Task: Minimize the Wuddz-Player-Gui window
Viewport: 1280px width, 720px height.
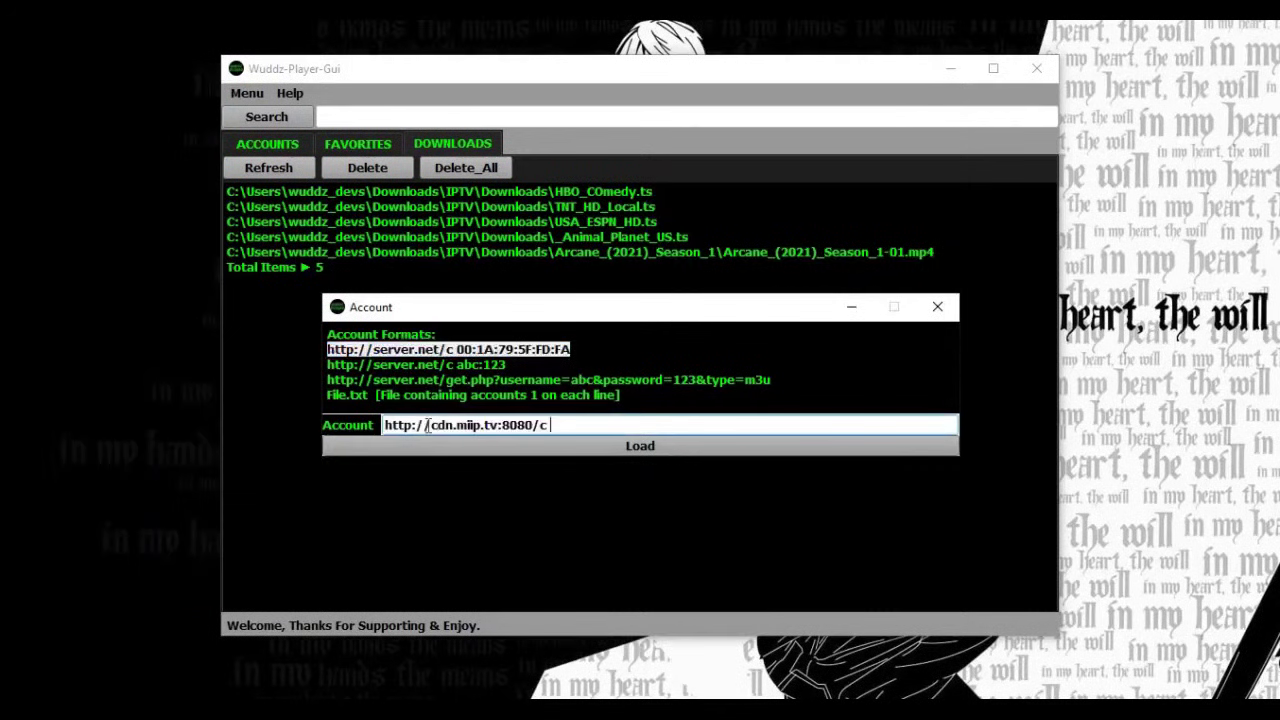Action: tap(951, 69)
